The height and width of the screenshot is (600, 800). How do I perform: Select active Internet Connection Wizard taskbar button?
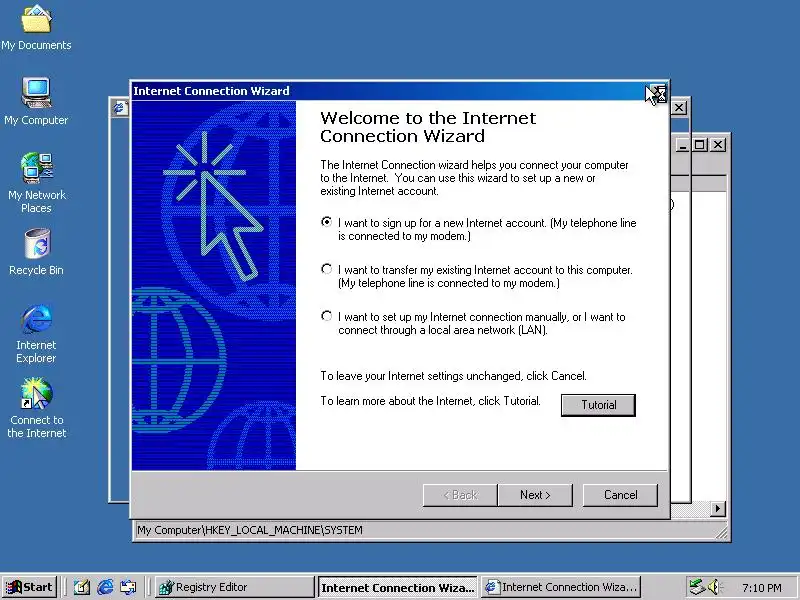click(397, 587)
